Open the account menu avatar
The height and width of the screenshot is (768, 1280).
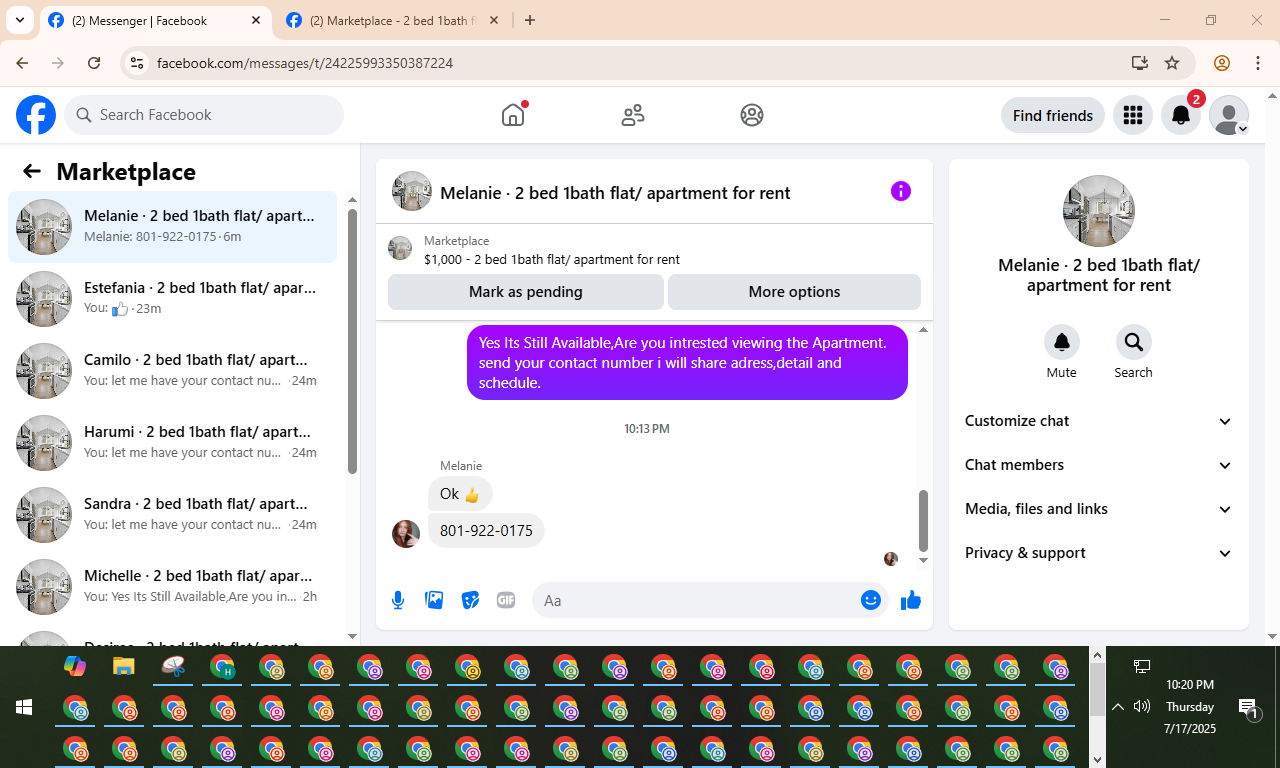[x=1229, y=115]
